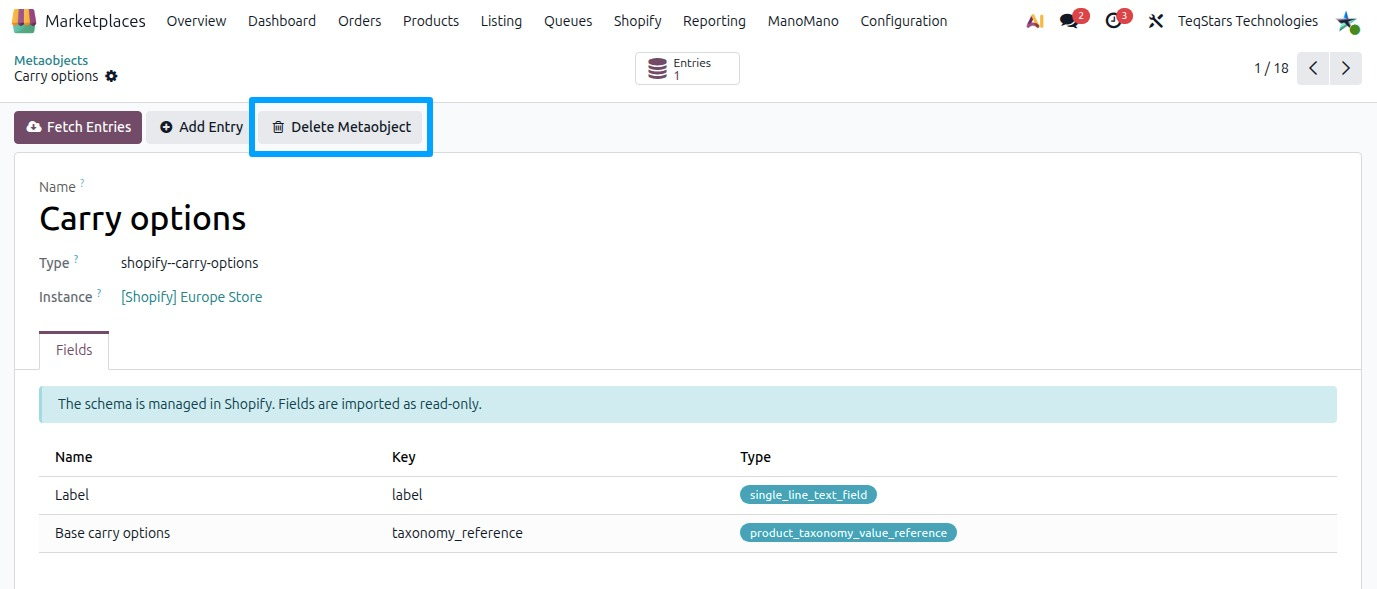Open the Queues menu
Image resolution: width=1377 pixels, height=589 pixels.
click(x=568, y=21)
